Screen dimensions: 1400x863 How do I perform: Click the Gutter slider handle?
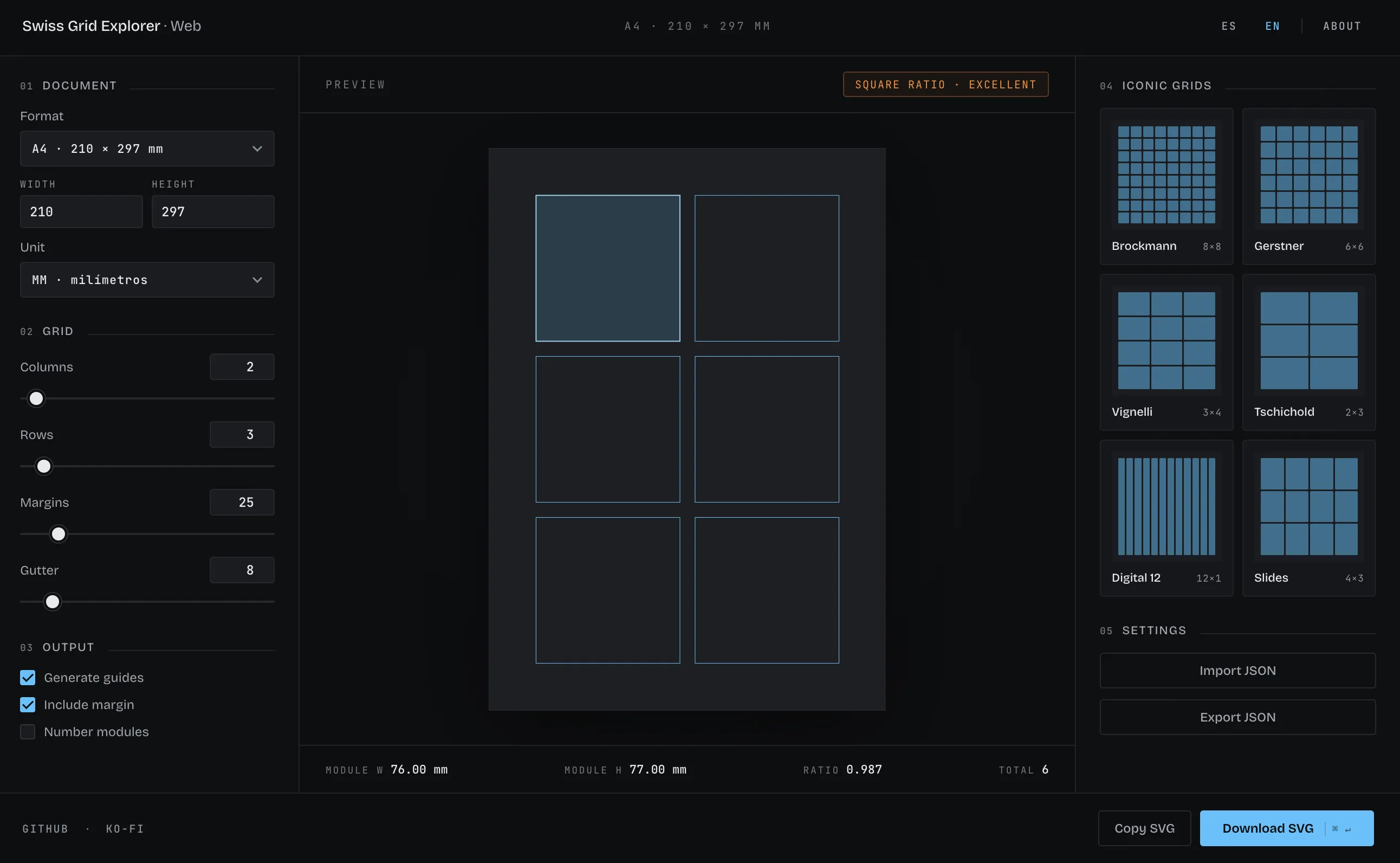pyautogui.click(x=53, y=602)
